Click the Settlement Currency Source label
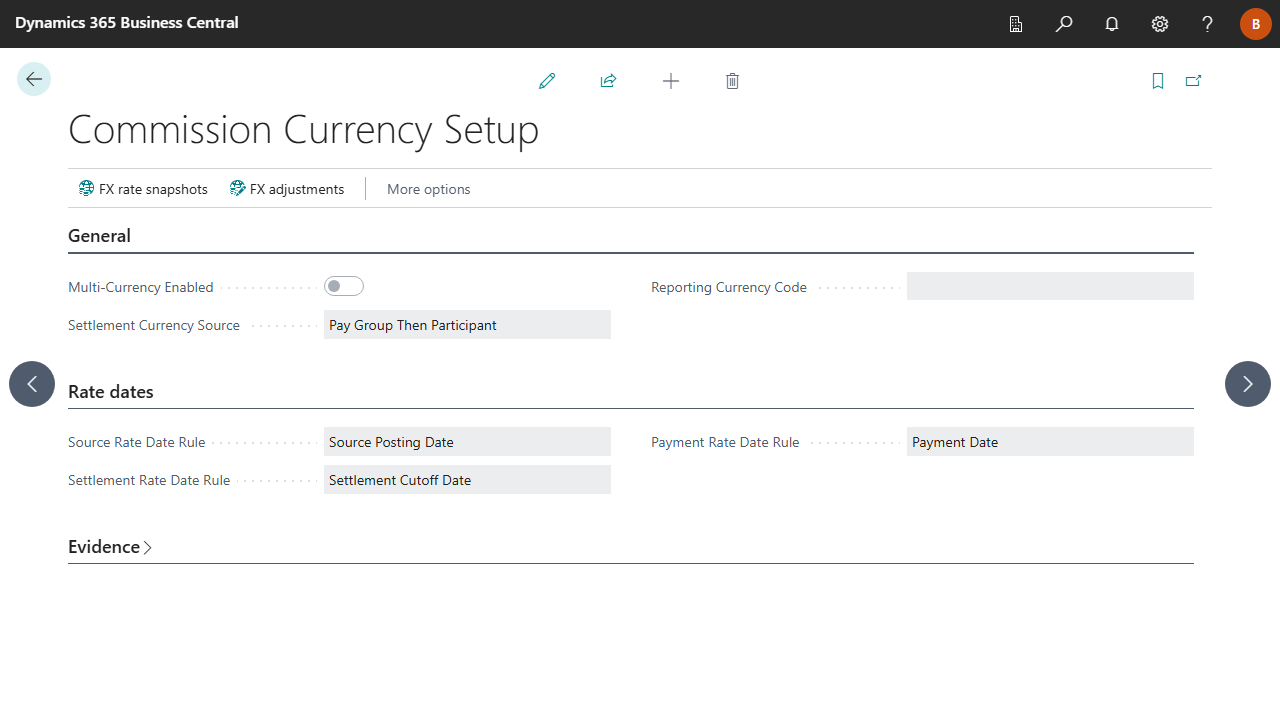Viewport: 1280px width, 720px height. click(x=154, y=325)
